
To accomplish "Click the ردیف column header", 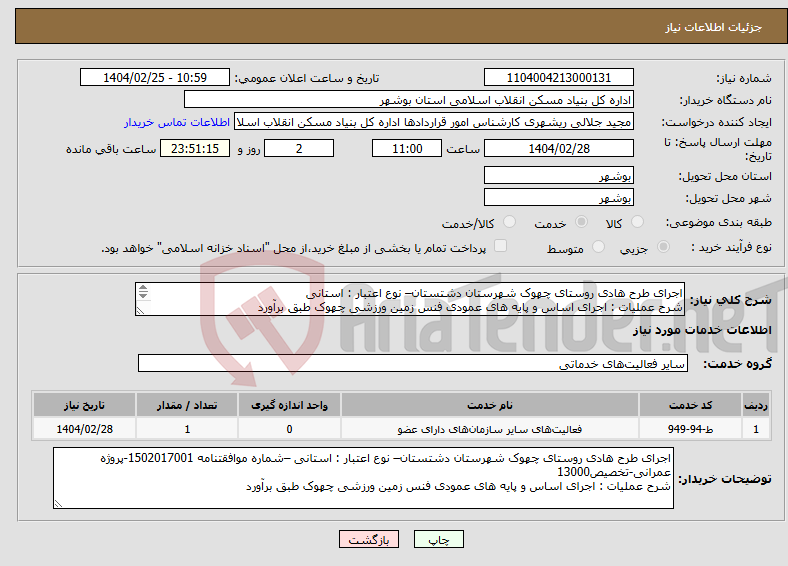I will [x=755, y=405].
